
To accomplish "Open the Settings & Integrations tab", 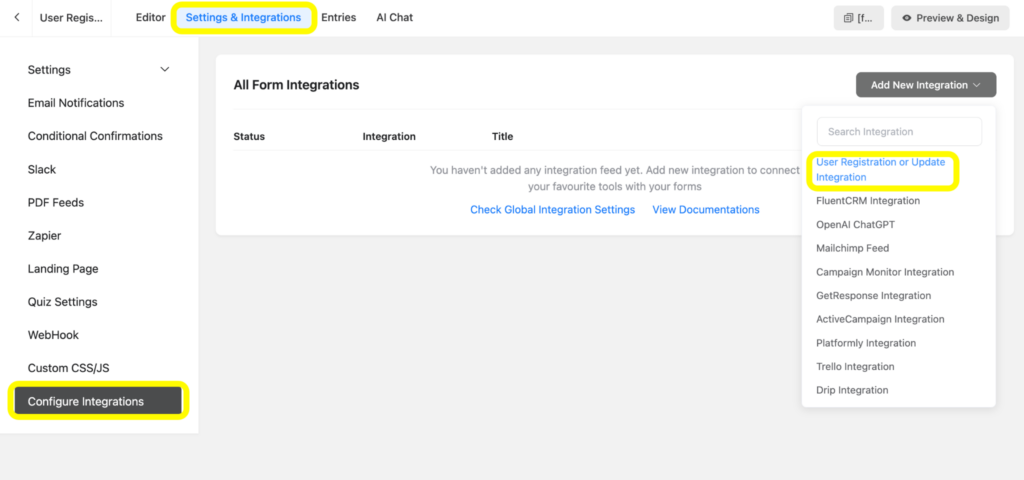I will click(x=244, y=18).
